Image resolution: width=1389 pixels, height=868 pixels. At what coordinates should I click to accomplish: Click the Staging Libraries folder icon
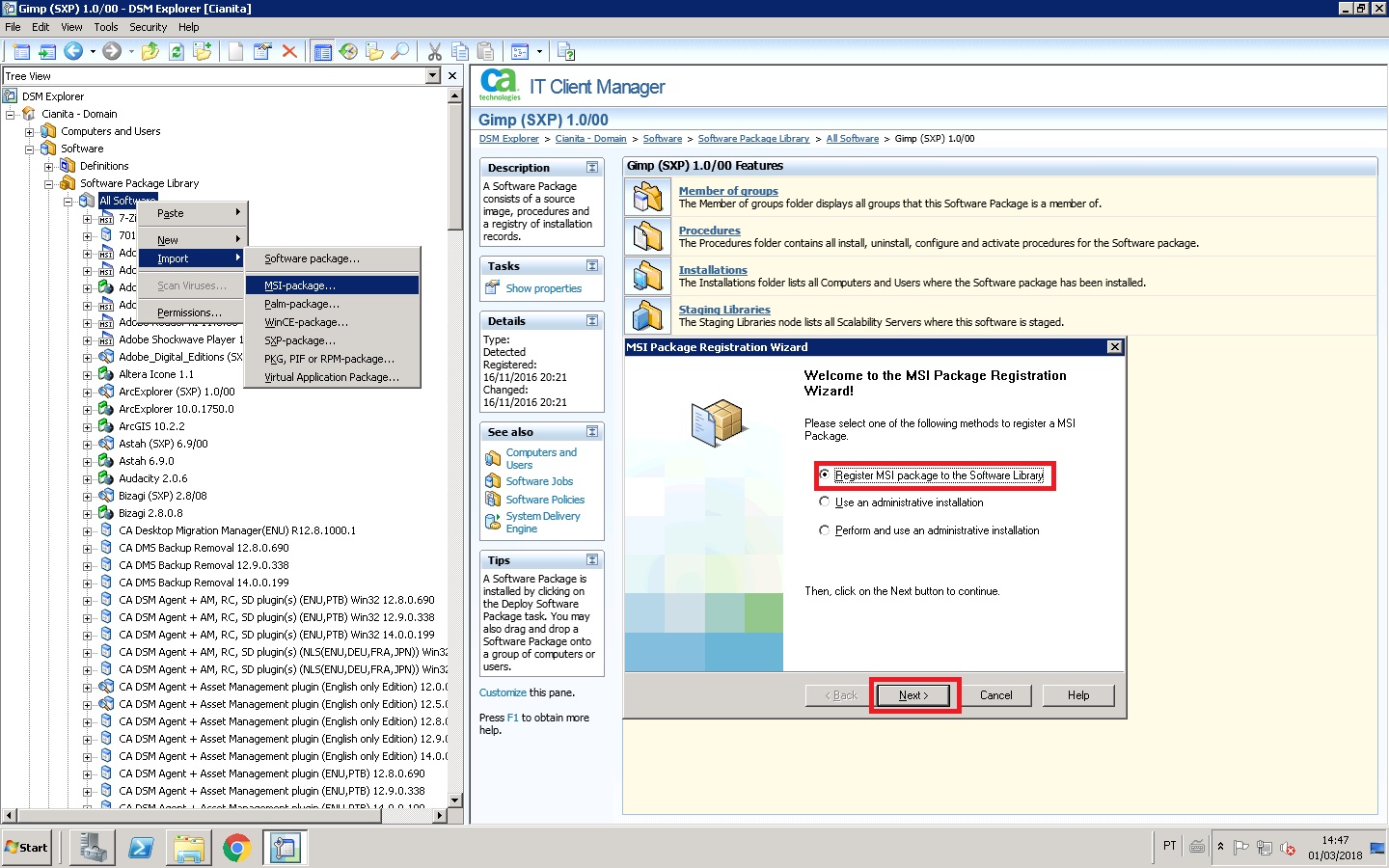tap(648, 315)
